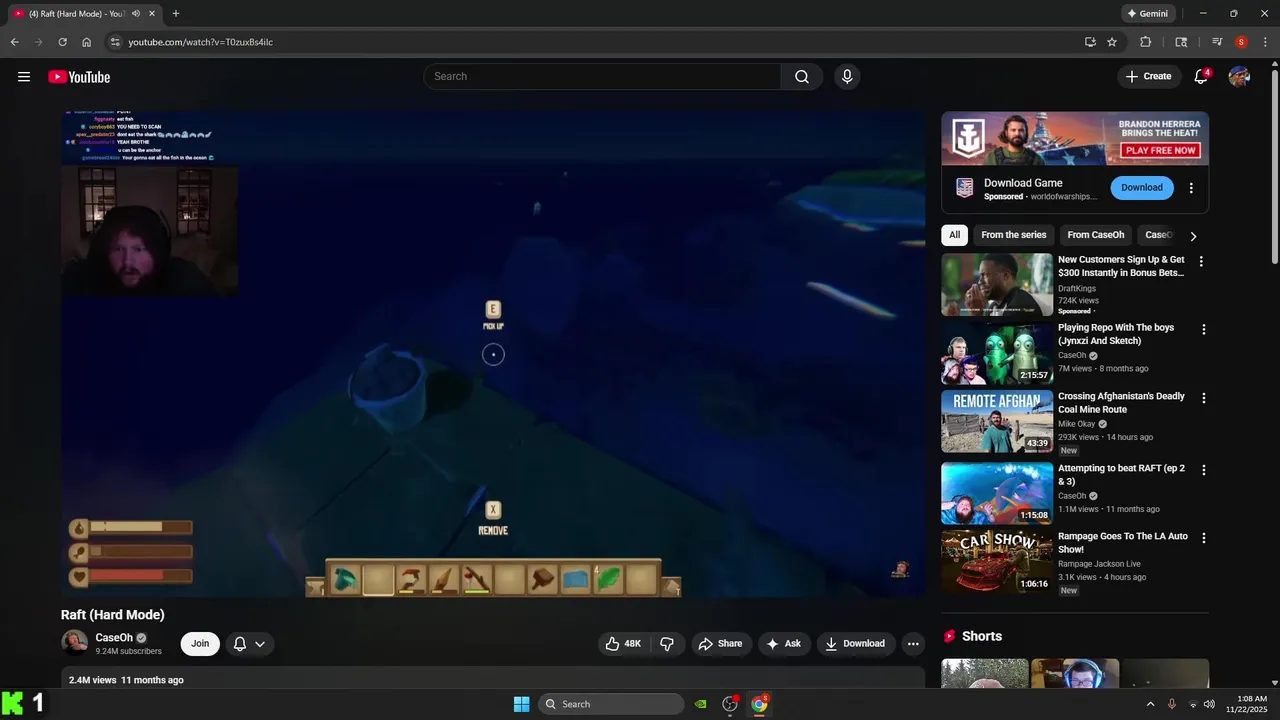Screen dimensions: 1280x720
Task: Open the YouTube guide hamburger menu
Action: coord(24,77)
